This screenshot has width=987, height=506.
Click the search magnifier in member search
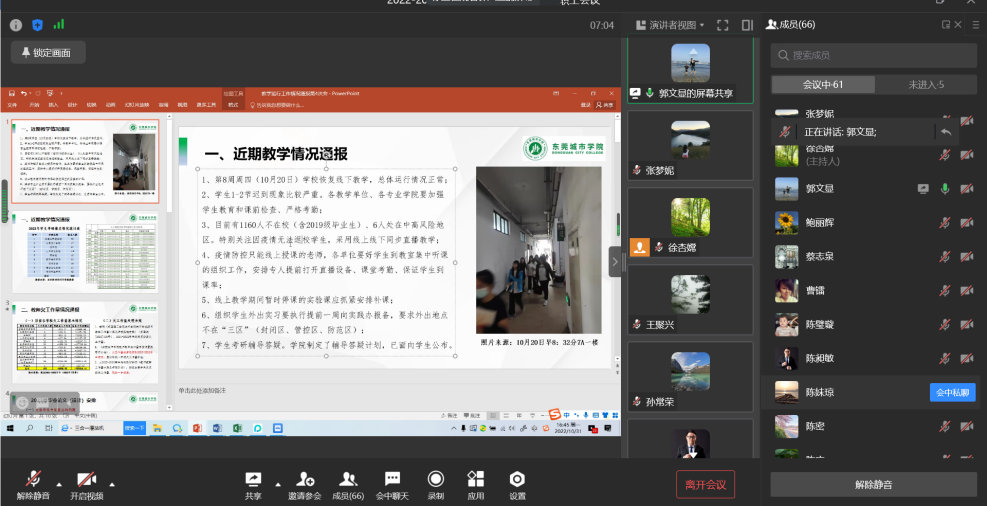click(784, 55)
